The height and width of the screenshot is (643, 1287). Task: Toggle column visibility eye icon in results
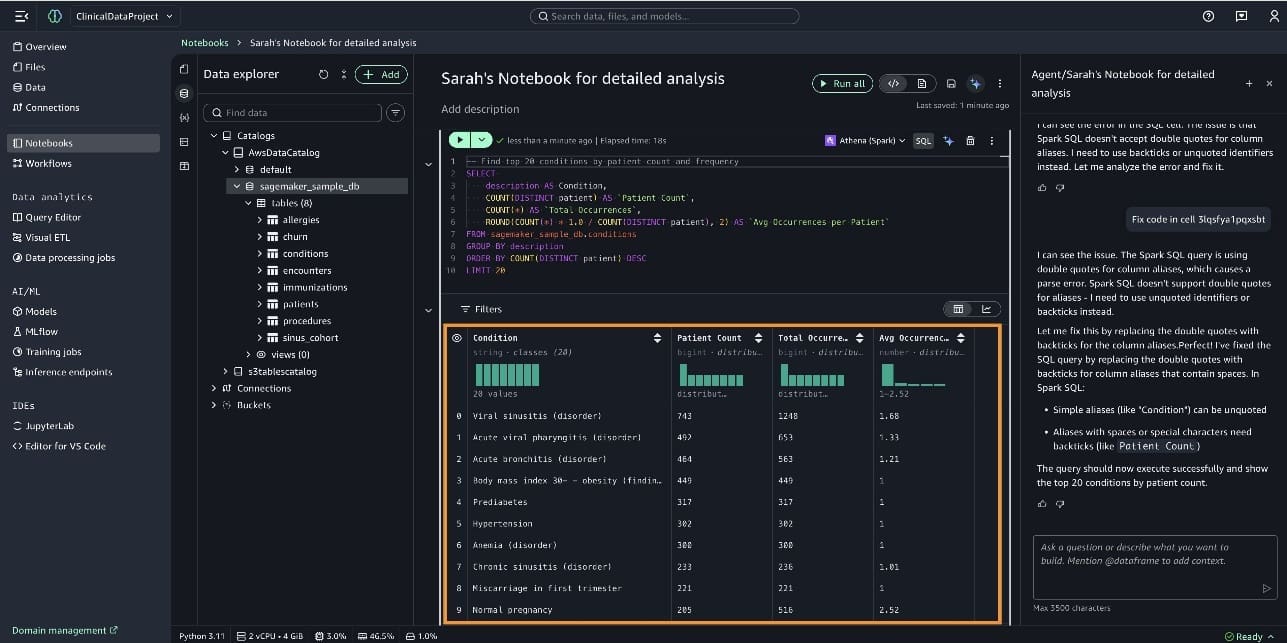pyautogui.click(x=457, y=338)
